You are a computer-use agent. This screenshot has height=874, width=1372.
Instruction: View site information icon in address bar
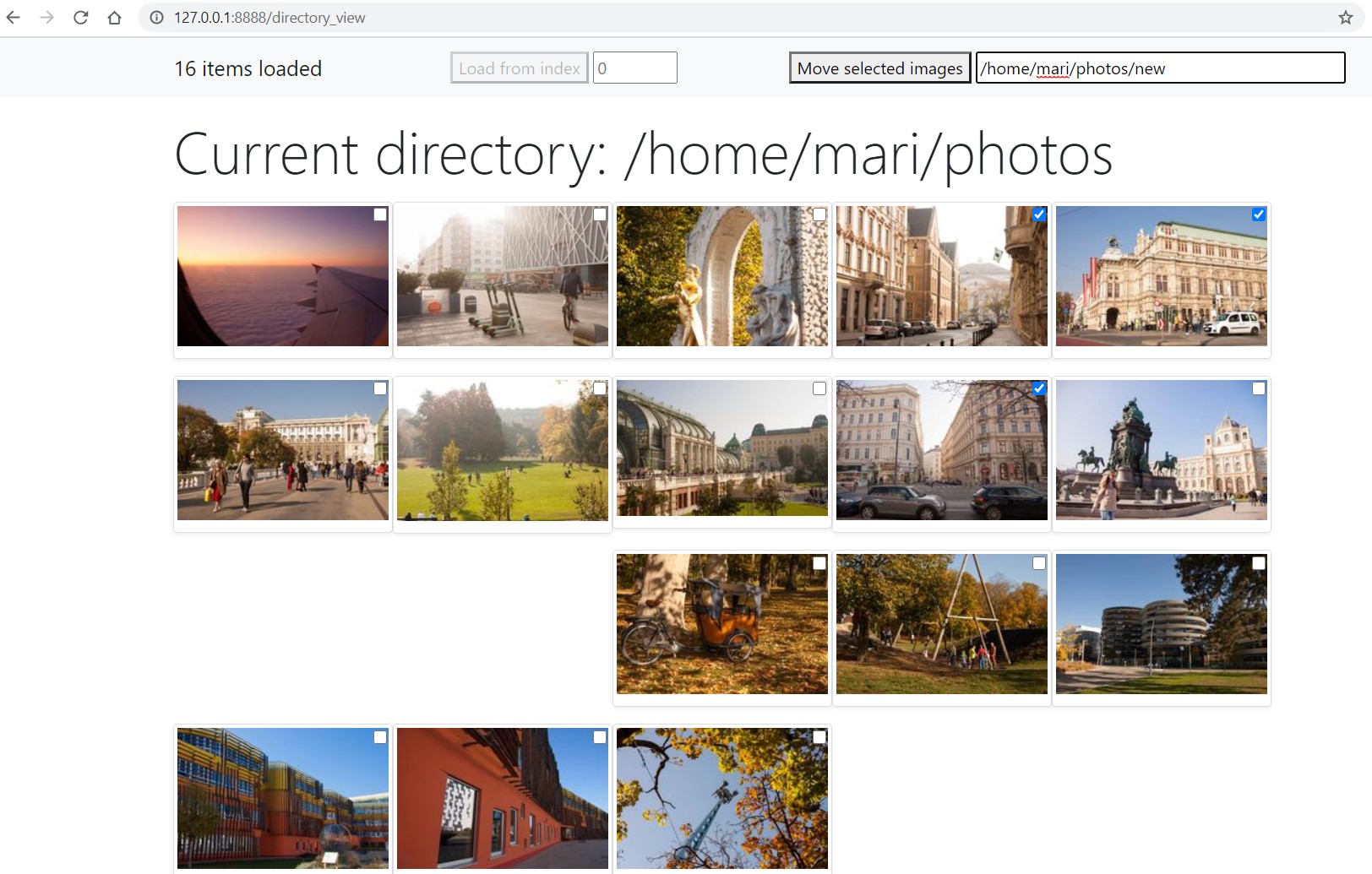[x=156, y=17]
